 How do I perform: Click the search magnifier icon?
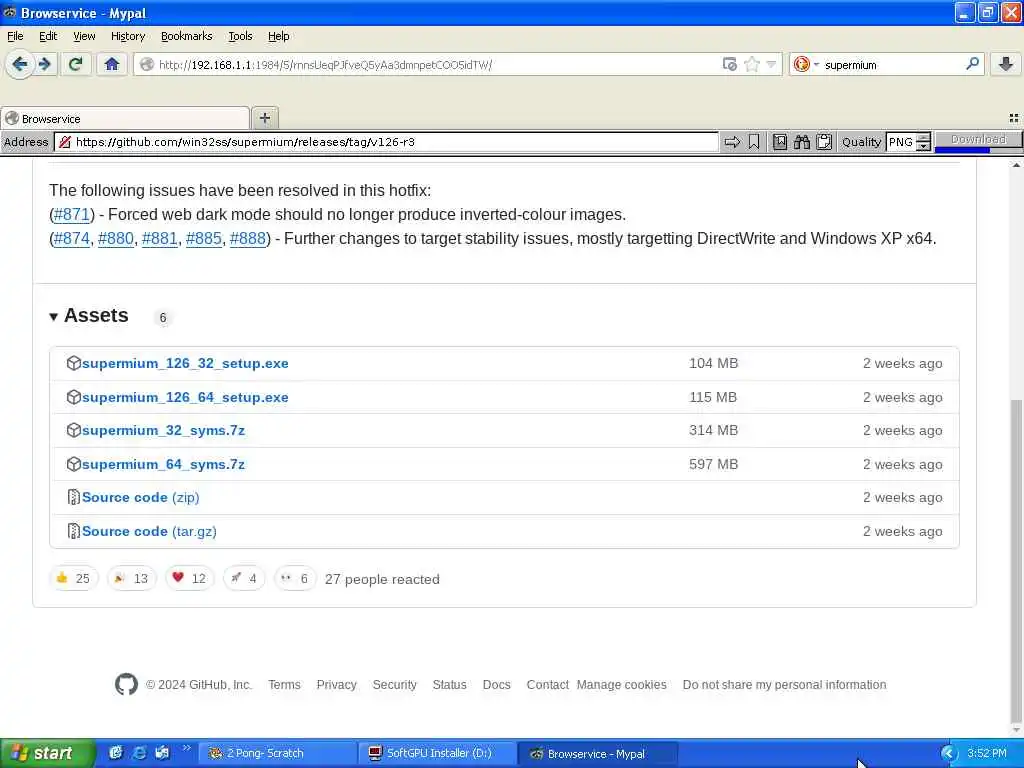(x=972, y=64)
